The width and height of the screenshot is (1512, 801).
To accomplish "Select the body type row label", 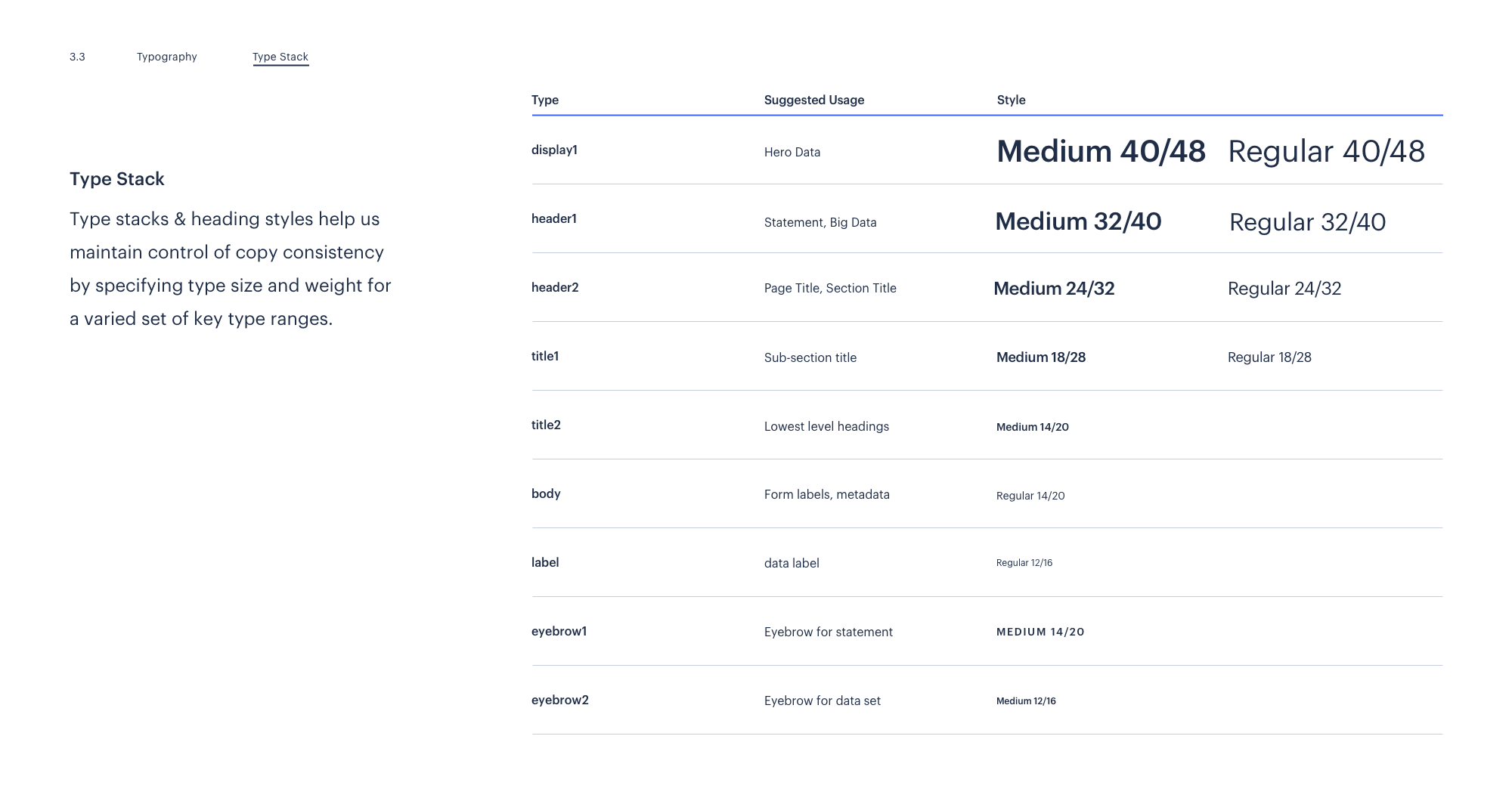I will click(x=546, y=493).
